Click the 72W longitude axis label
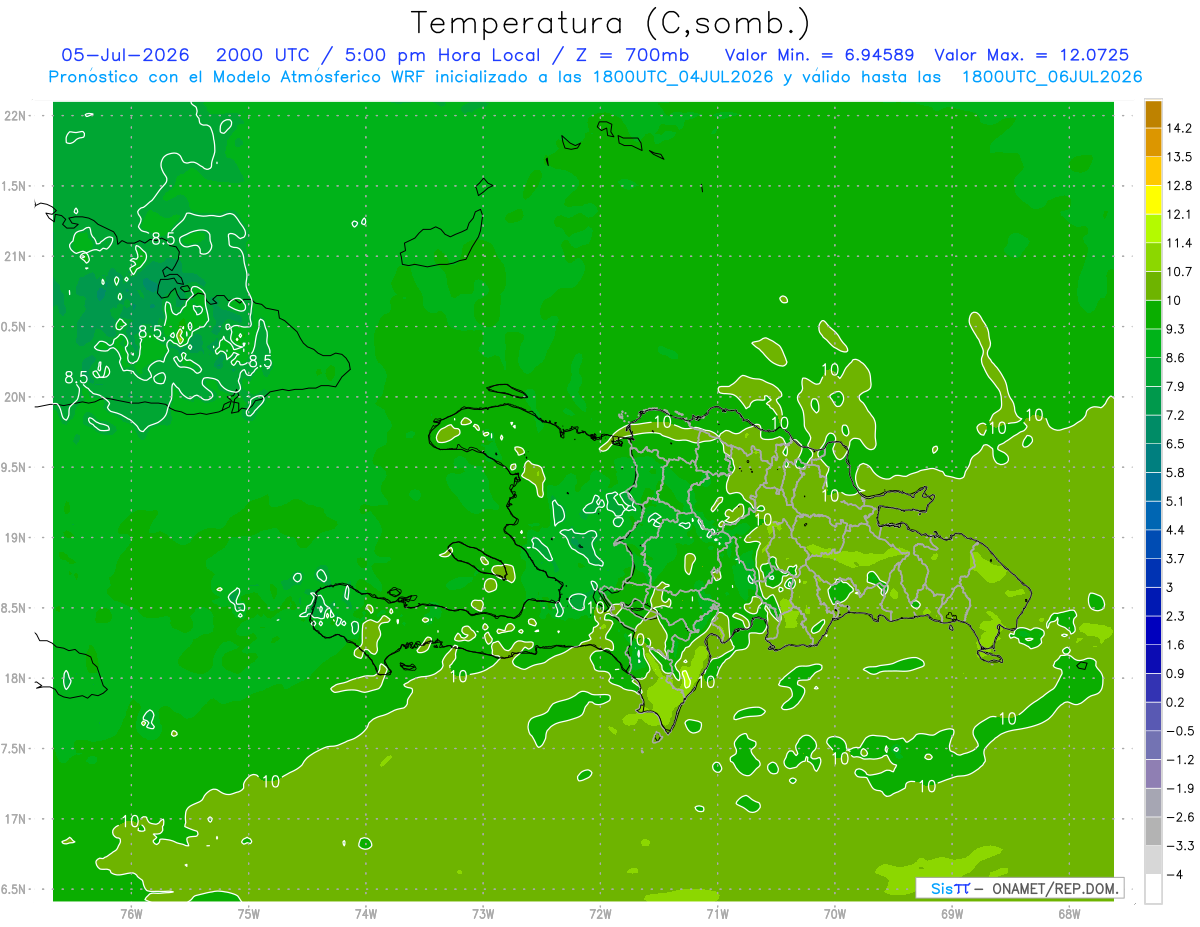Screen dimensions: 1200x927 pyautogui.click(x=600, y=913)
